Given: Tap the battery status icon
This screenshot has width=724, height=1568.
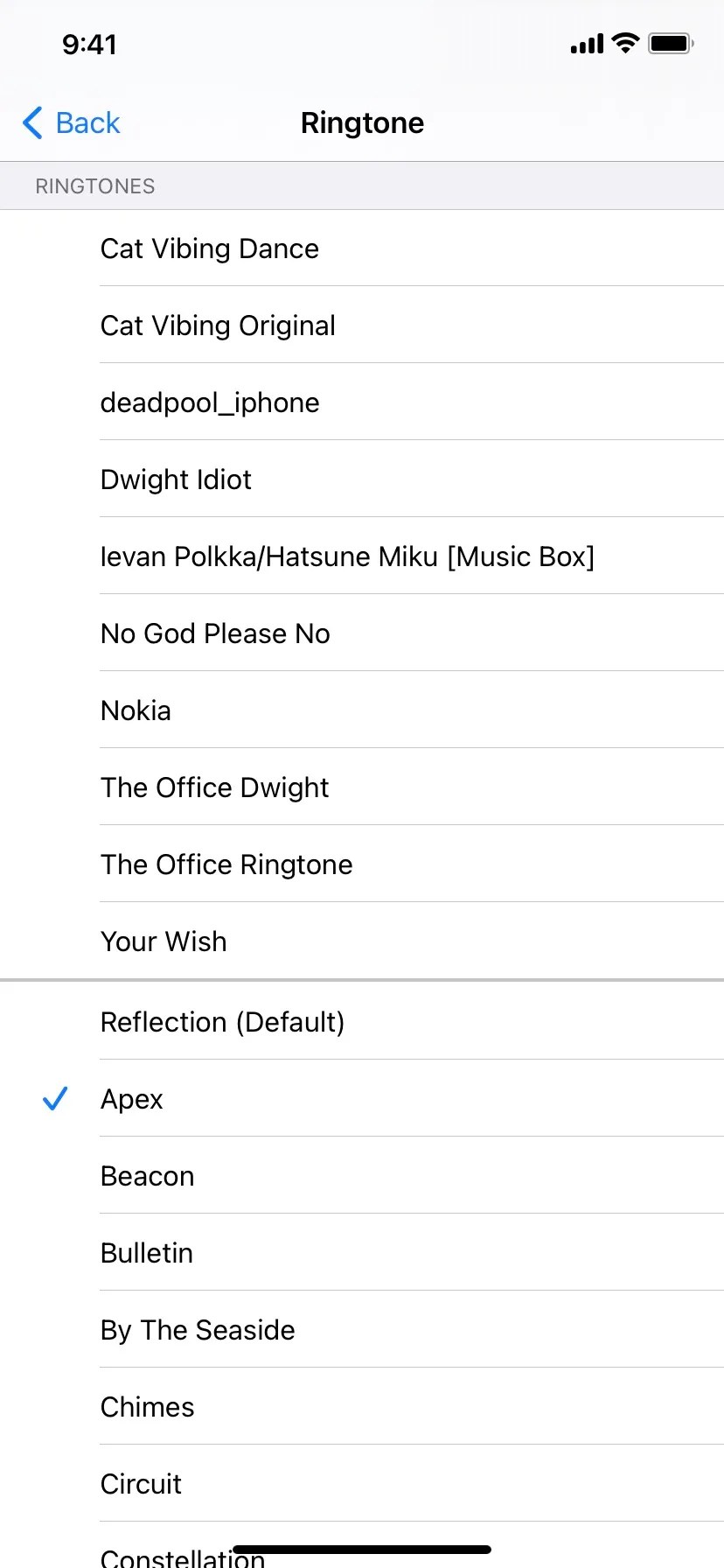Looking at the screenshot, I should 671,43.
